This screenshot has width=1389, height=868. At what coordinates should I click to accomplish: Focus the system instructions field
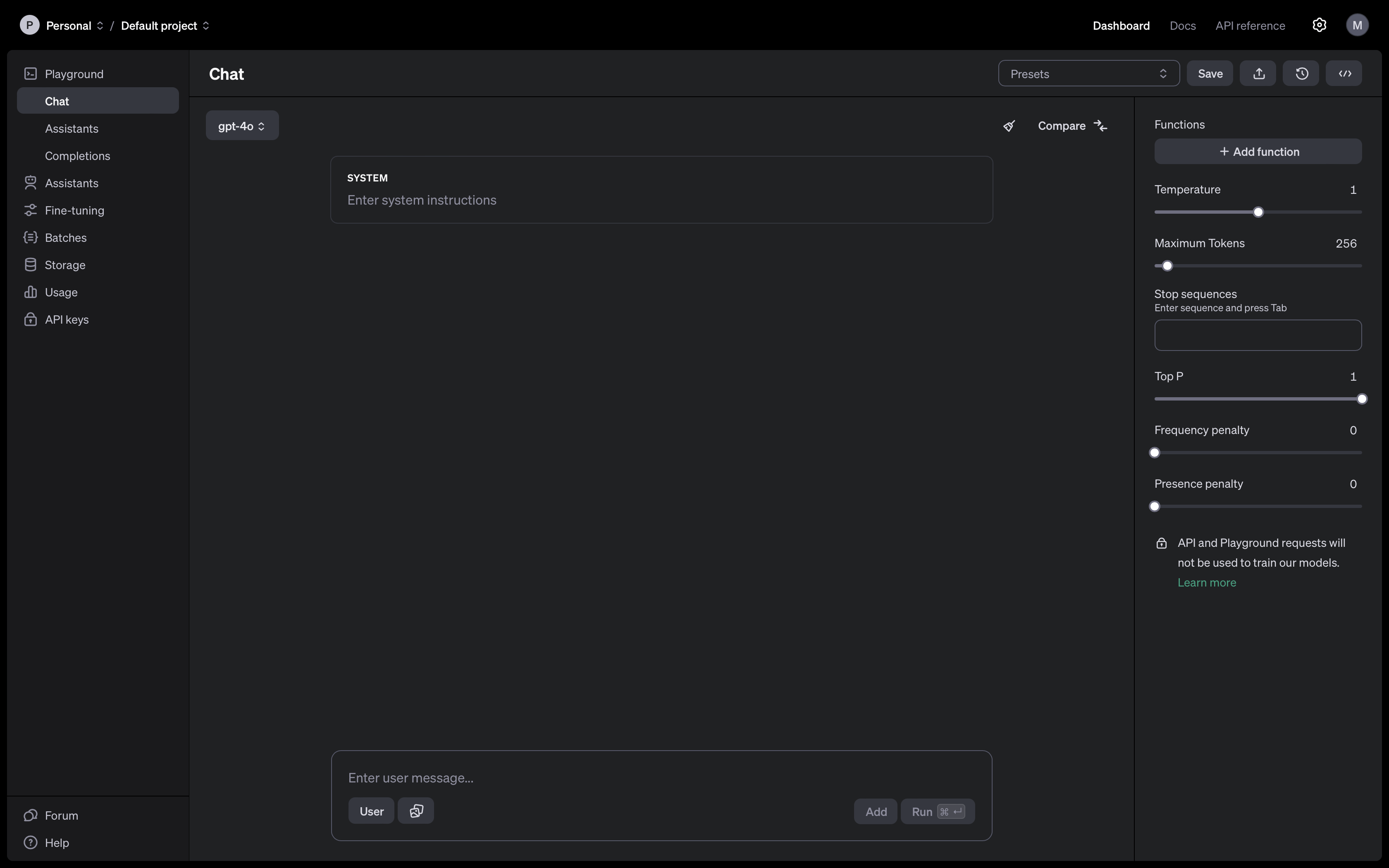[661, 200]
